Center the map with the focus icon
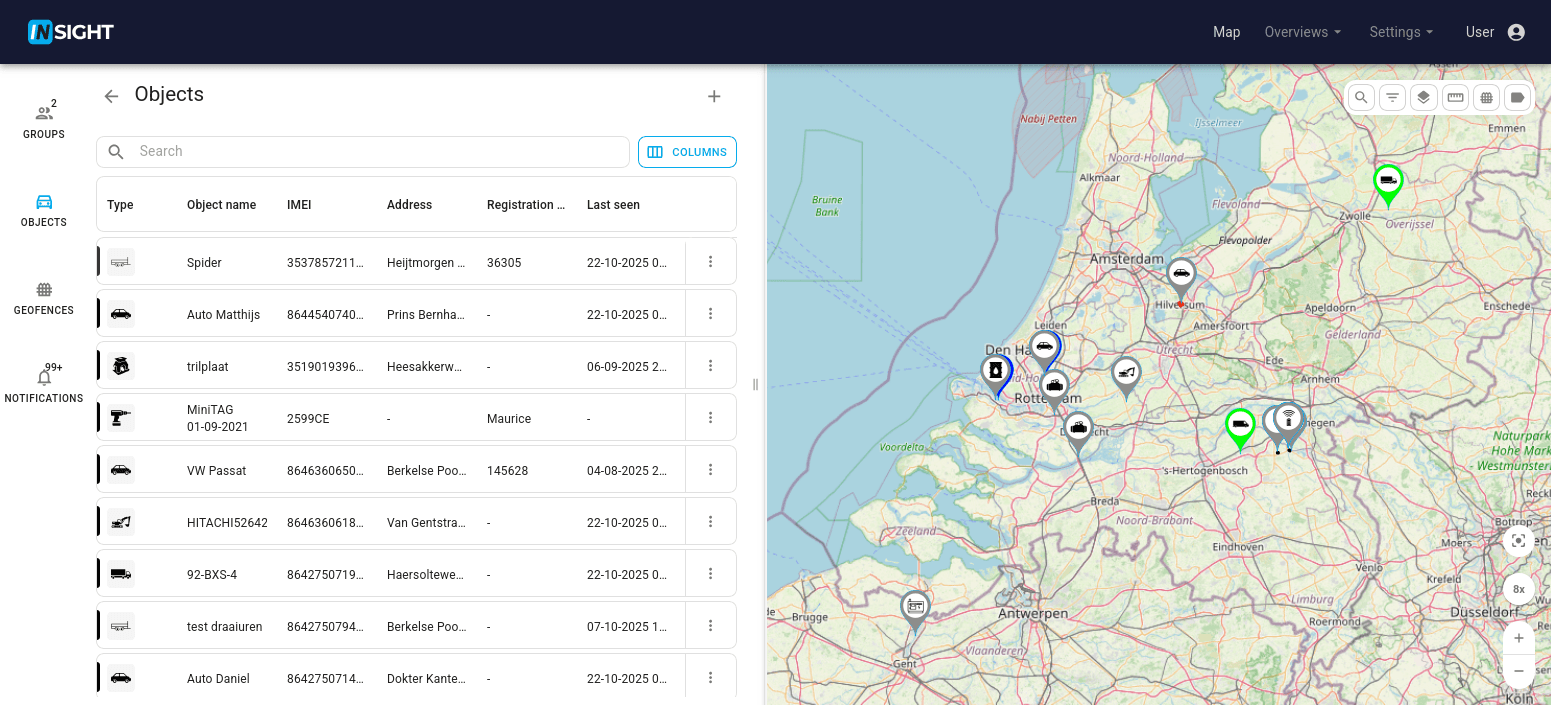 click(x=1518, y=541)
